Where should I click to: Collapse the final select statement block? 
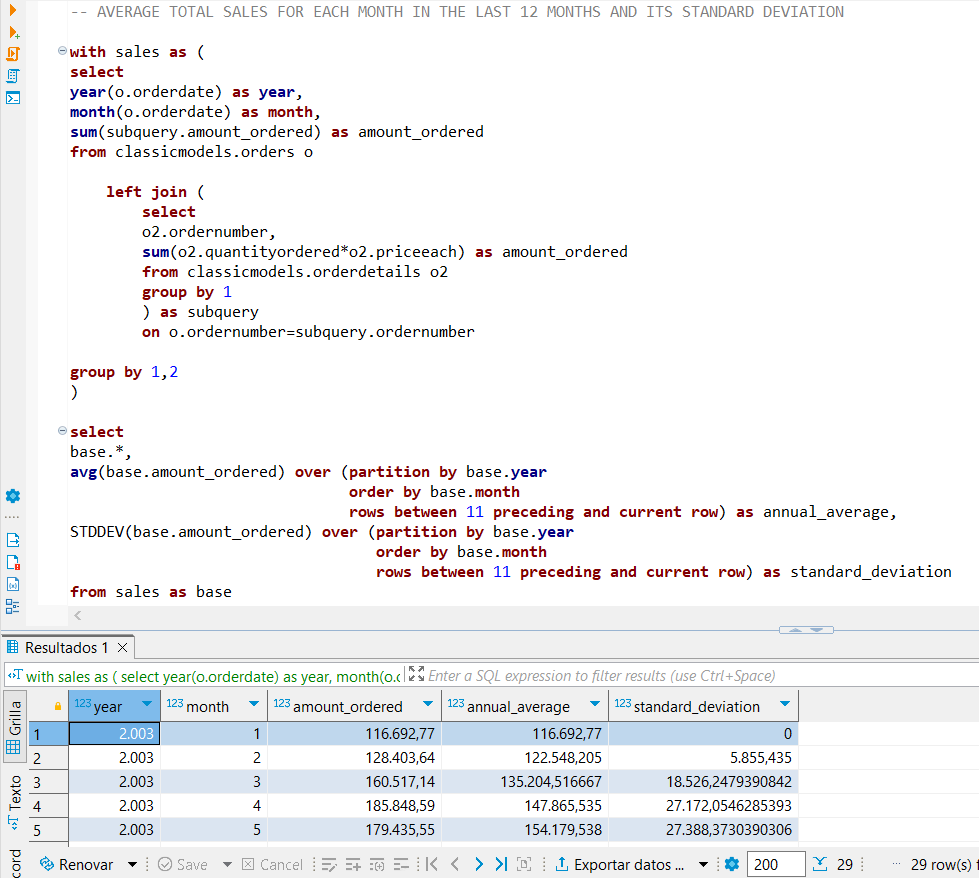62,430
